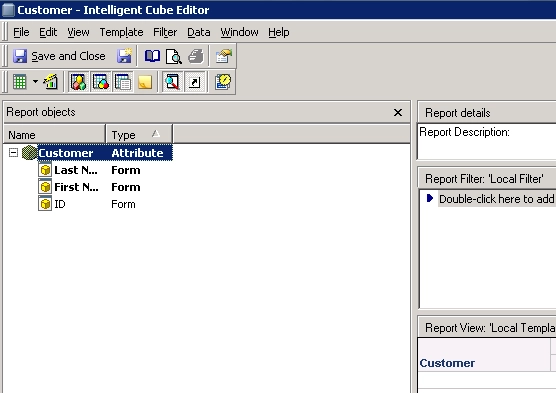This screenshot has width=556, height=393.
Task: Toggle the Report Objects pane icon
Action: (78, 82)
